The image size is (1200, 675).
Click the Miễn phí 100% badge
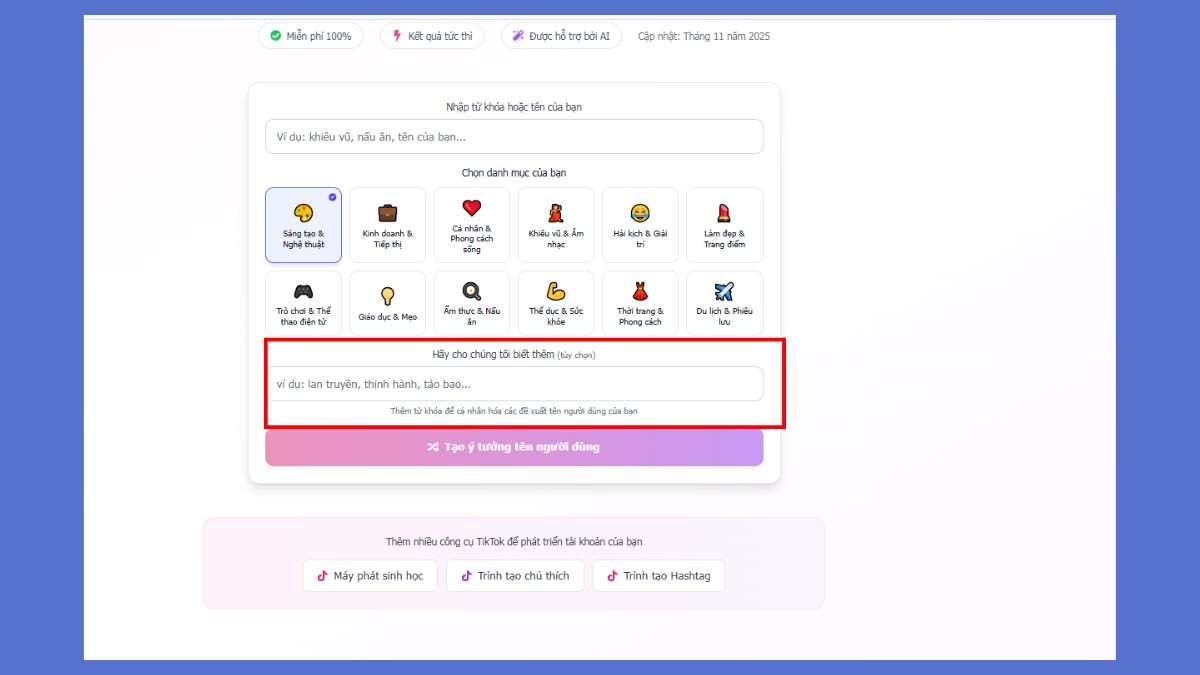[310, 36]
